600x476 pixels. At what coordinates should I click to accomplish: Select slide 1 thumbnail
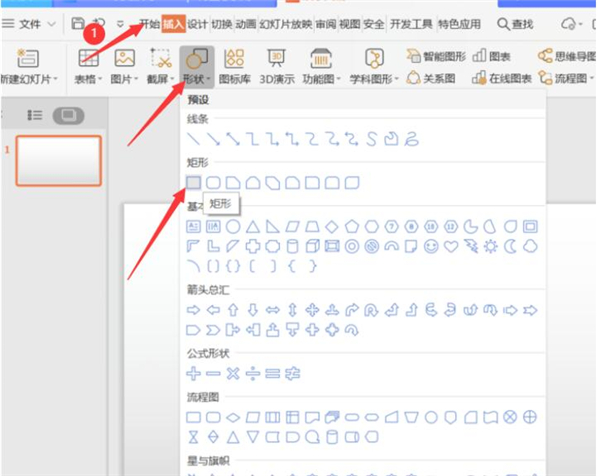point(60,161)
